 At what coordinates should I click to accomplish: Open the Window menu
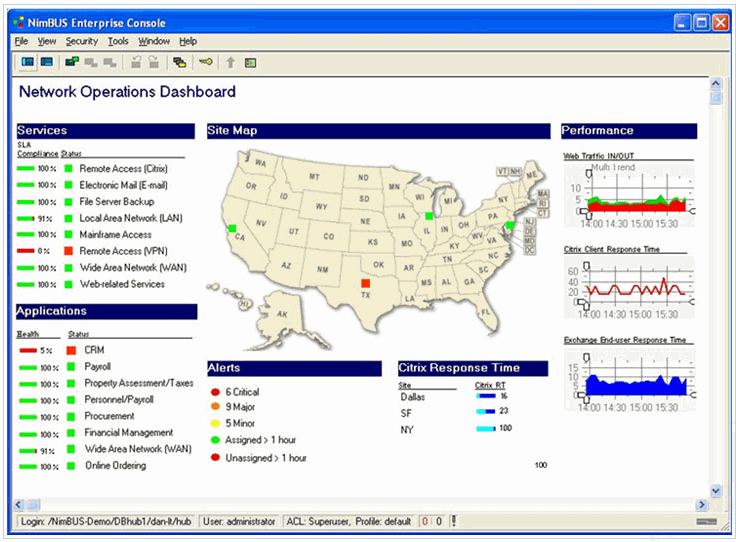coord(154,41)
